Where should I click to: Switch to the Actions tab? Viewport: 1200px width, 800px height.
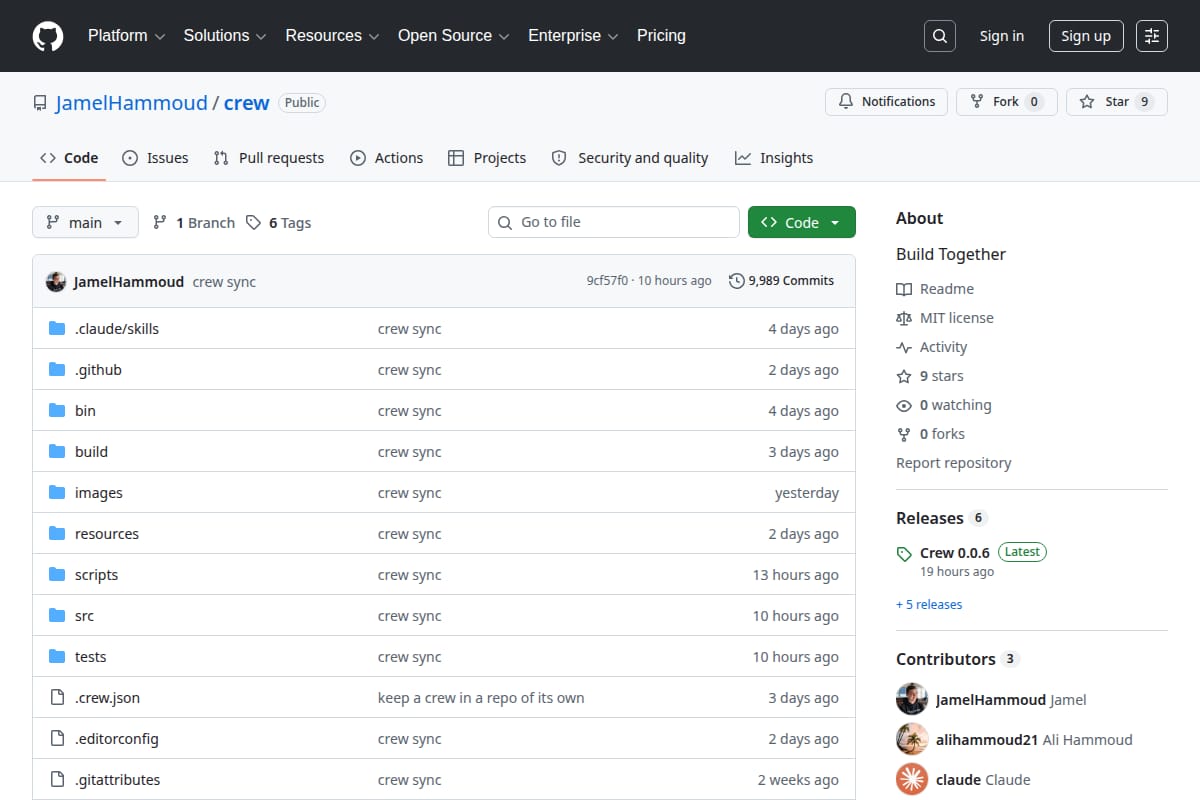click(387, 158)
